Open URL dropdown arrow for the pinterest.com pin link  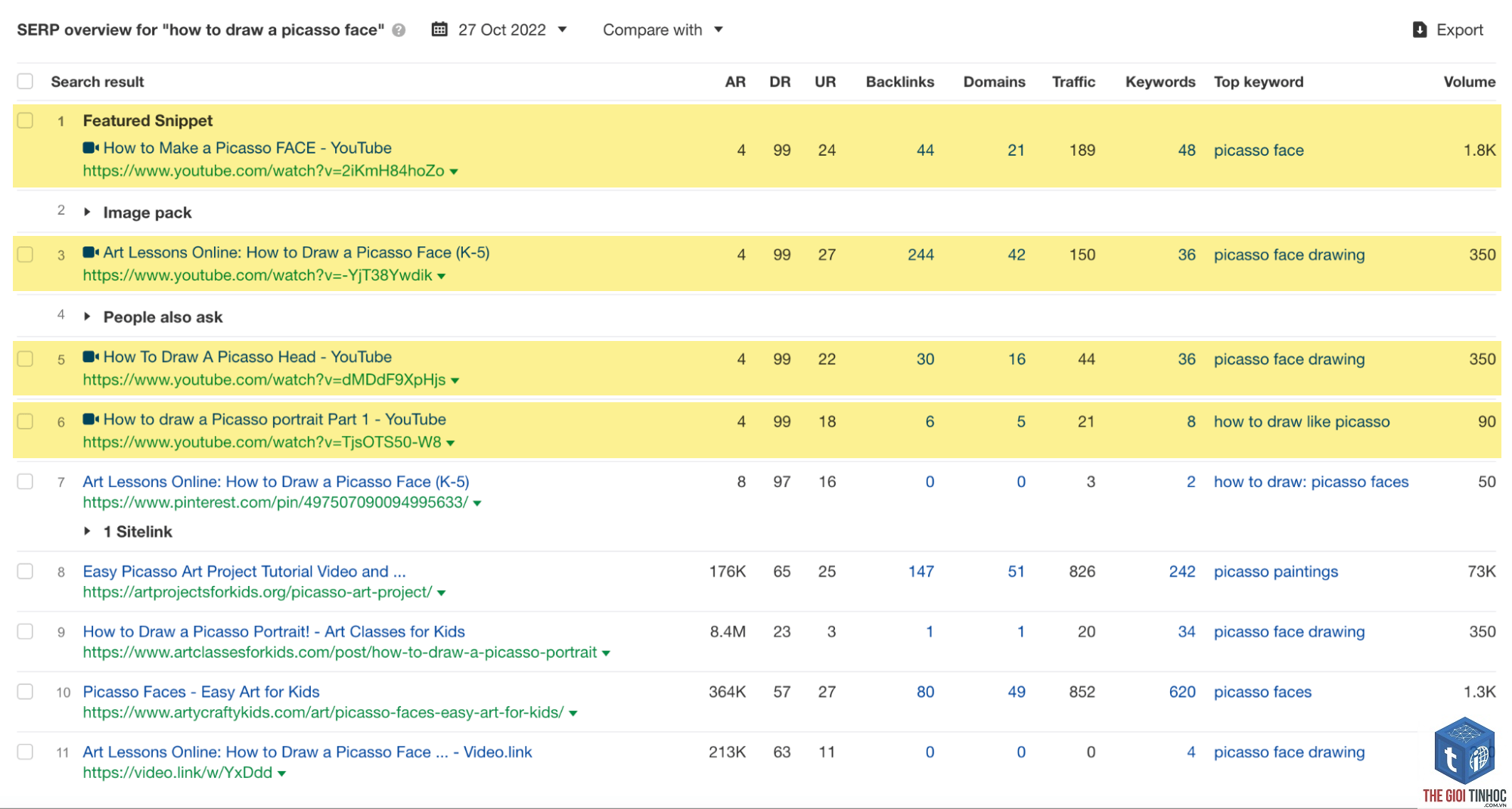pyautogui.click(x=477, y=503)
